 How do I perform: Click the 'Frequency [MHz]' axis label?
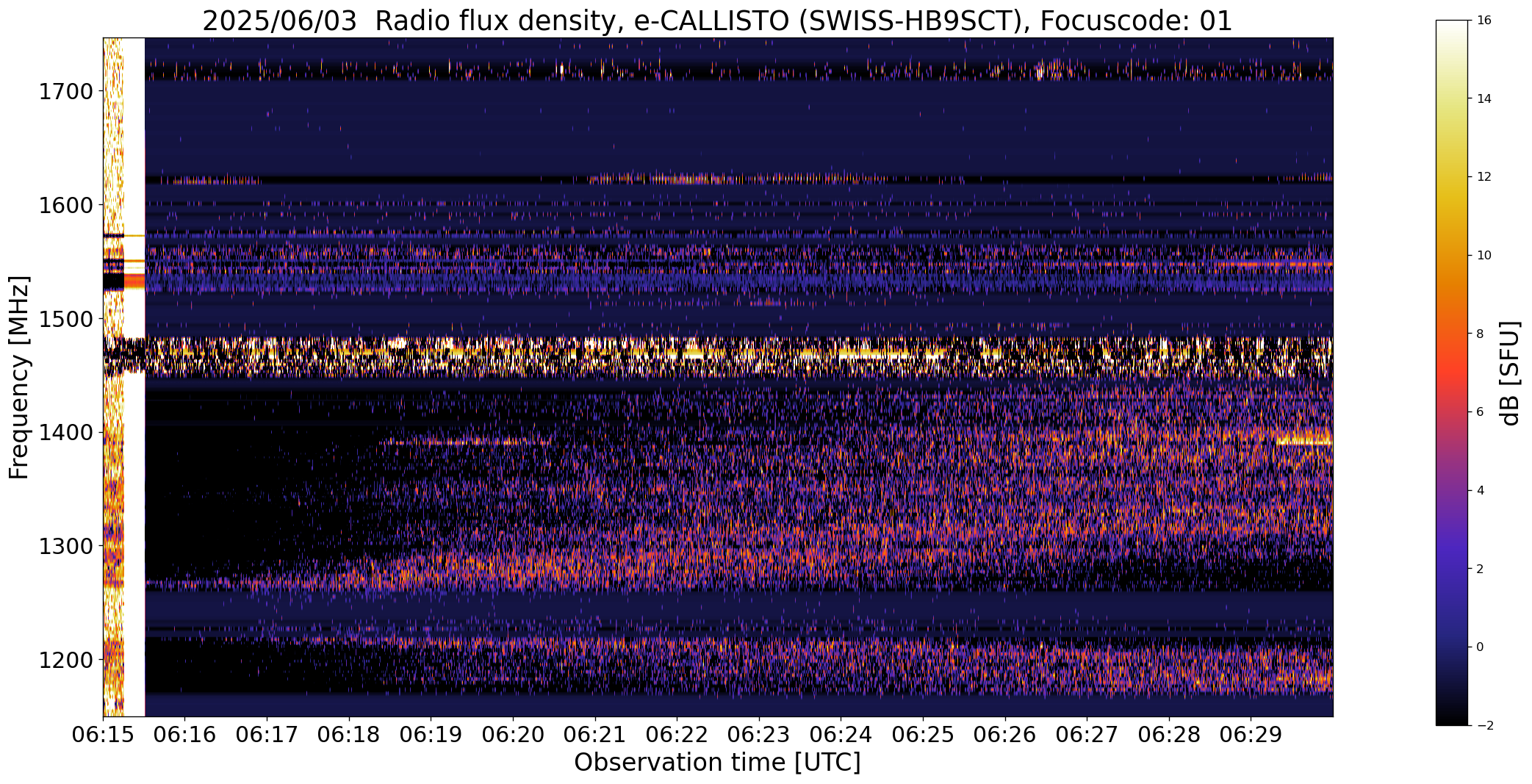tap(20, 377)
